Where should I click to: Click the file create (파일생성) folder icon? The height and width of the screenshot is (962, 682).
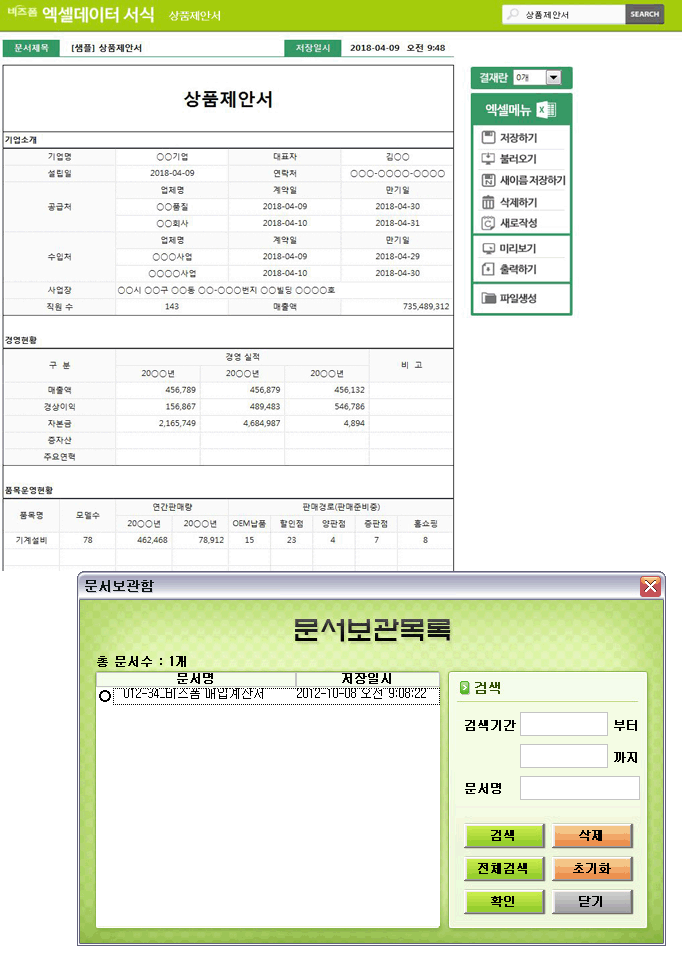pos(488,298)
